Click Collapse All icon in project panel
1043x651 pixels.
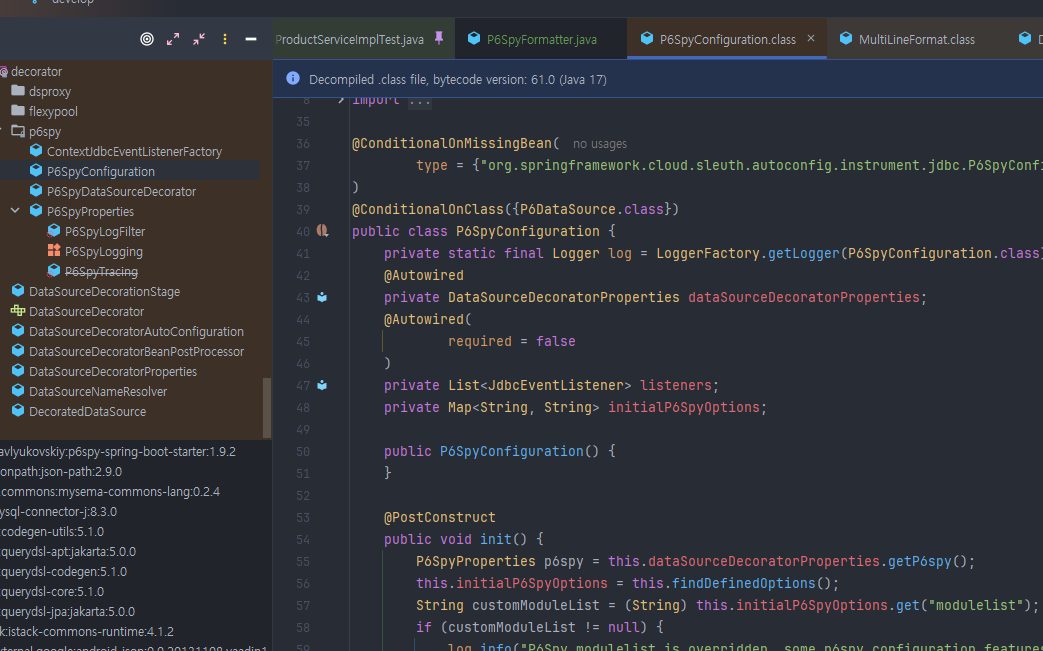[x=199, y=39]
